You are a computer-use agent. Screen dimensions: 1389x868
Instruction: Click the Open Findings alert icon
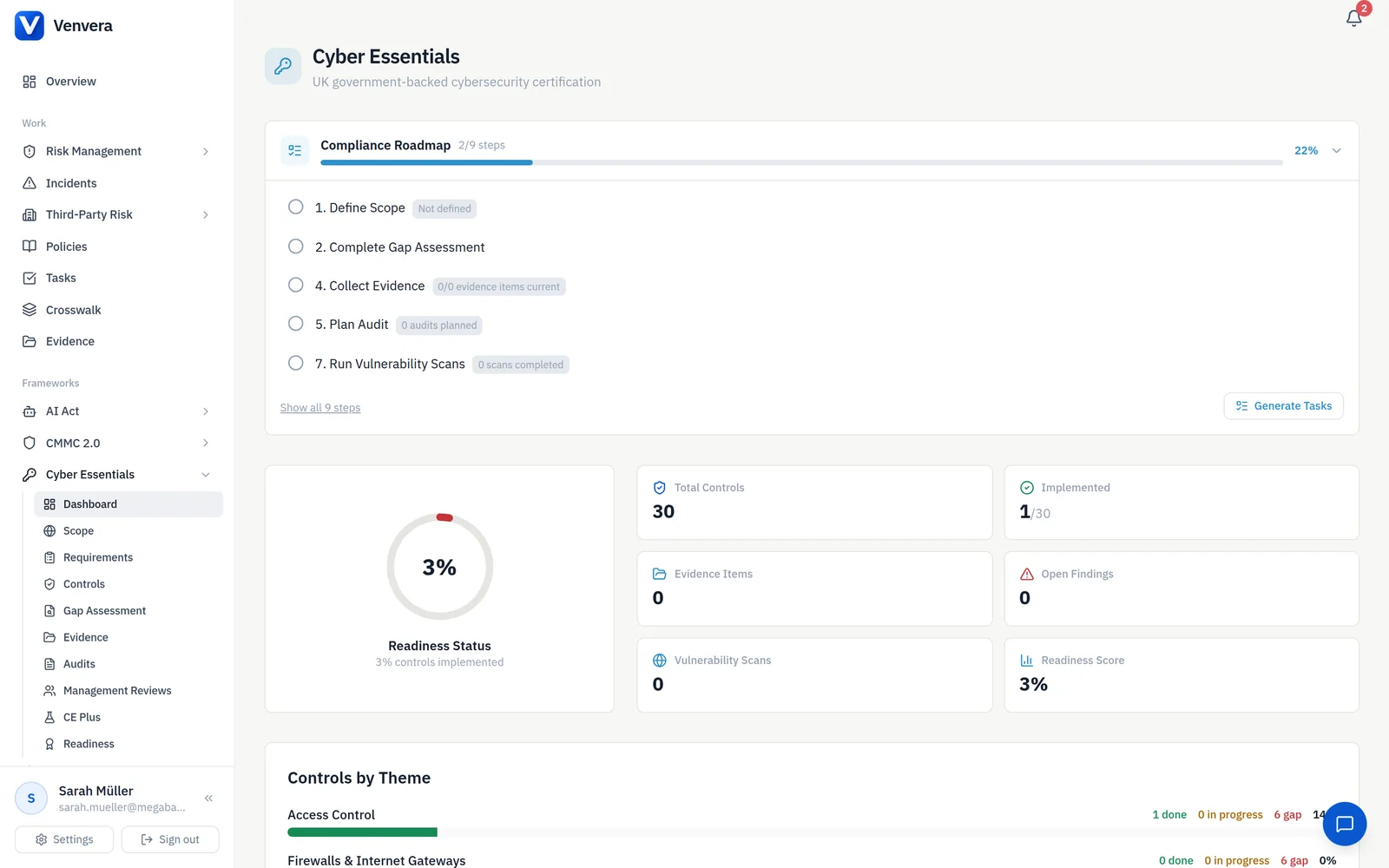click(1027, 574)
